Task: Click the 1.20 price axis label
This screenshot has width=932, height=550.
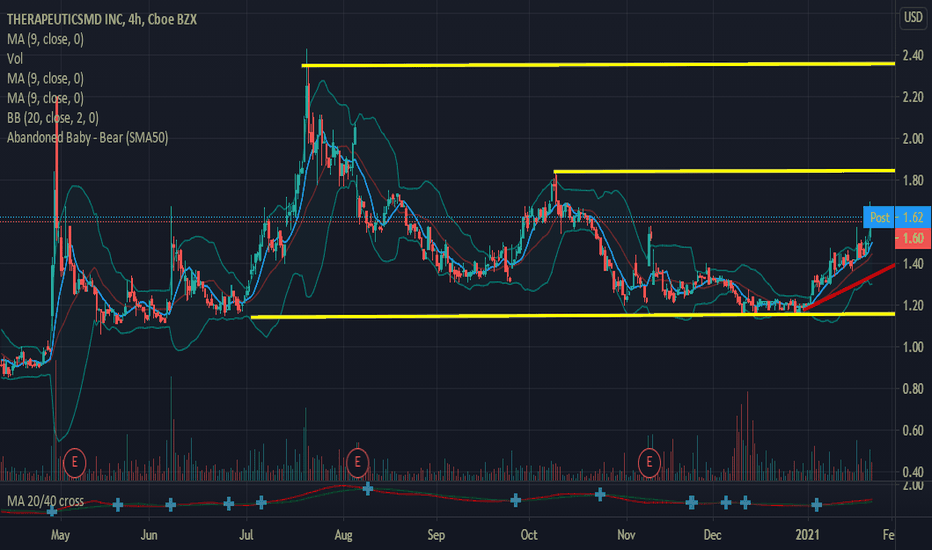Action: (913, 305)
